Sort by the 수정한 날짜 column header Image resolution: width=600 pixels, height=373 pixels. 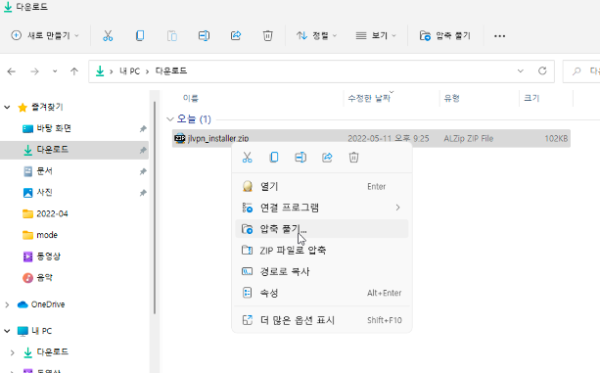369,98
